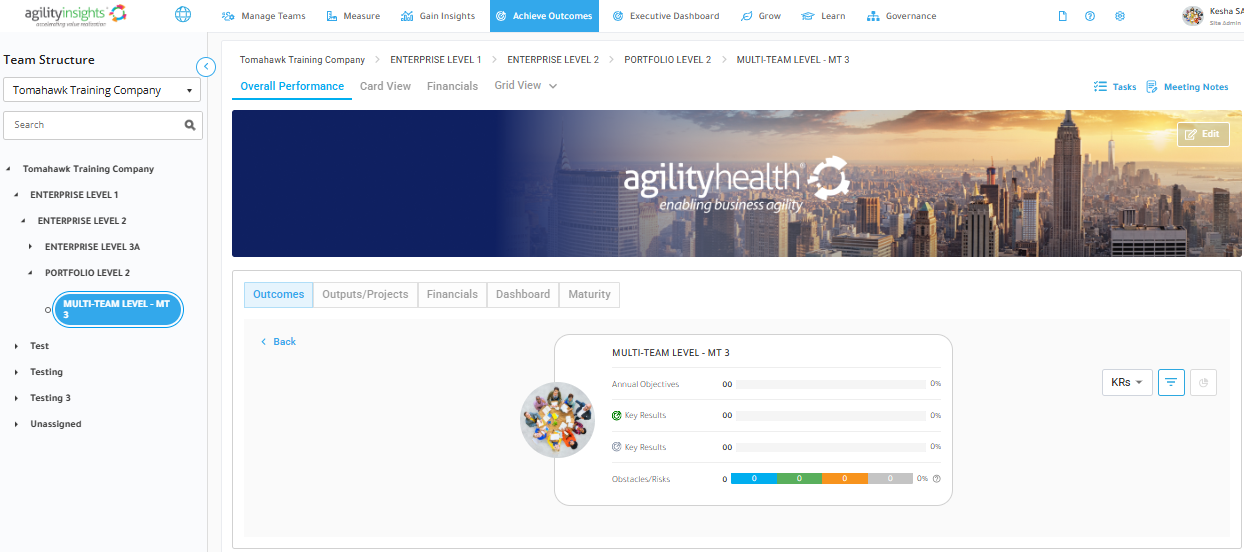1244x552 pixels.
Task: Open the Learn menu
Action: pyautogui.click(x=823, y=16)
